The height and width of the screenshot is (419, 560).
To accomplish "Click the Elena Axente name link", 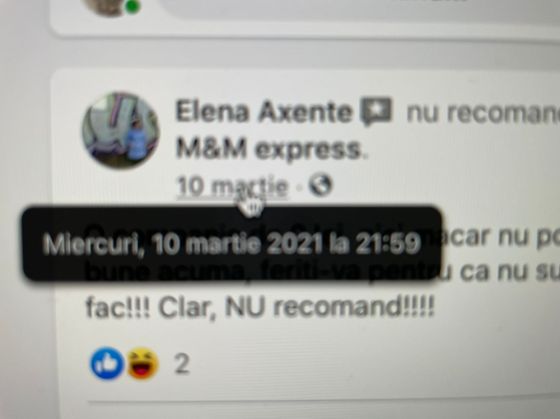I will pos(264,112).
